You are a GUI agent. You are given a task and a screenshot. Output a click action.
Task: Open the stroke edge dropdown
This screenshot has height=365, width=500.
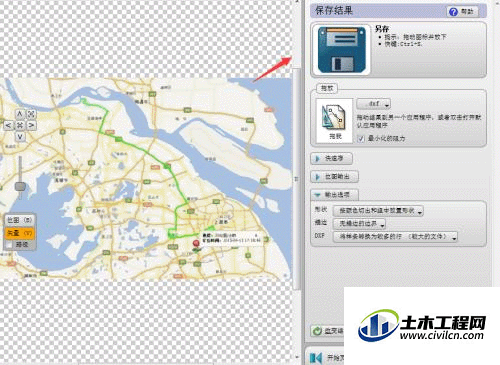click(359, 224)
